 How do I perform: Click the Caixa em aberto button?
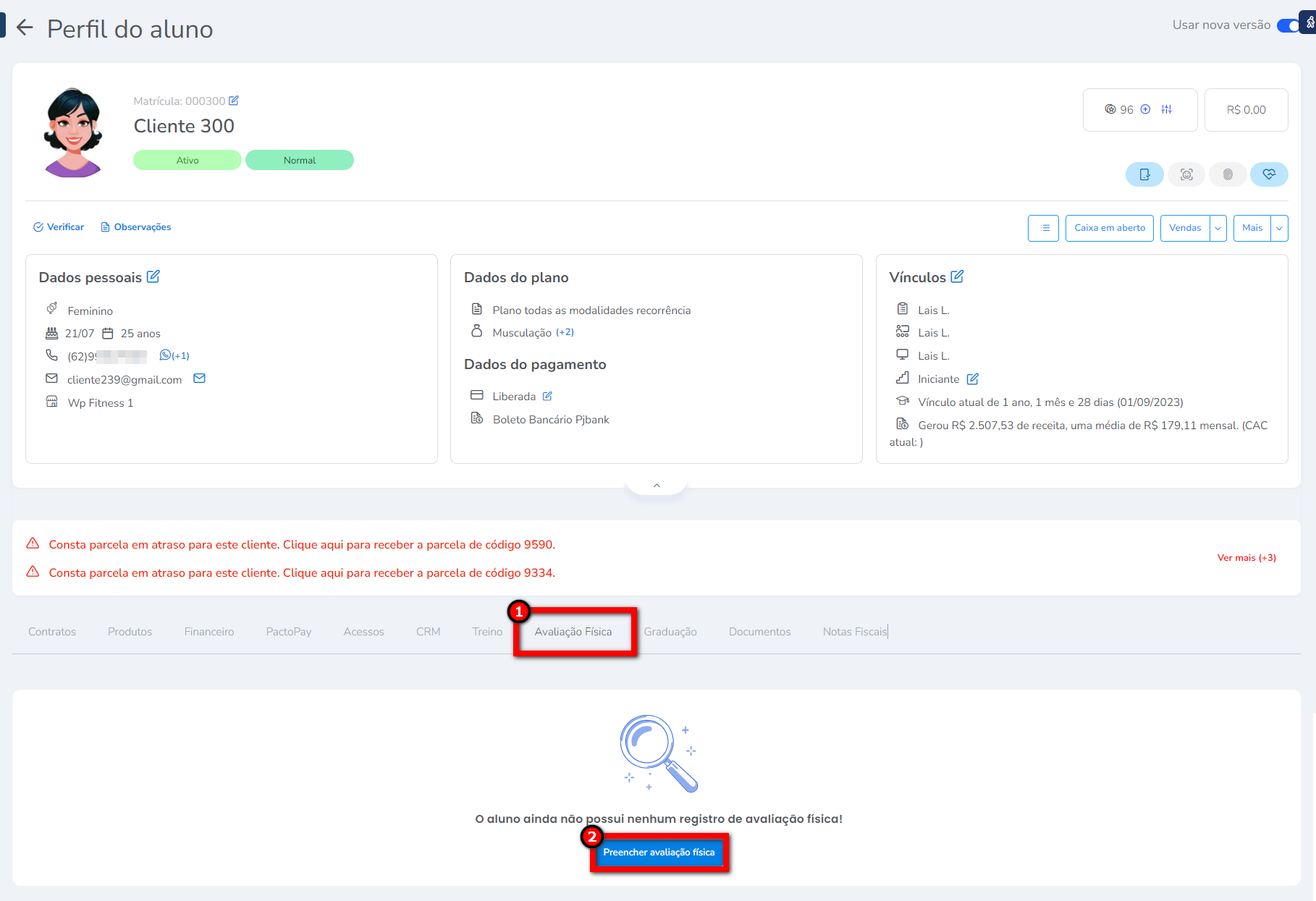1109,228
